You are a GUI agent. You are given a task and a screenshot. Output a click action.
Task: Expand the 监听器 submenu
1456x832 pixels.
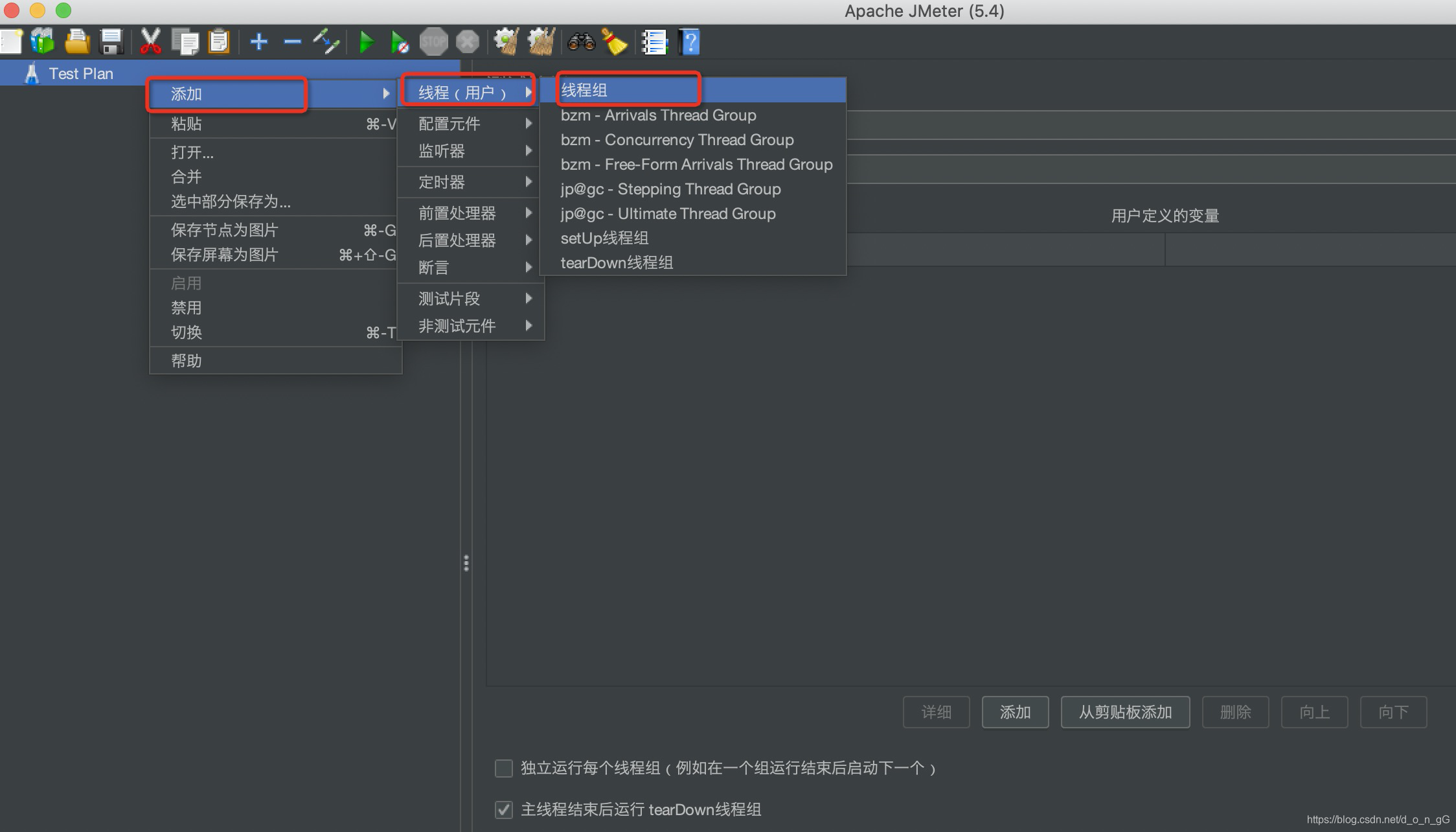point(471,151)
